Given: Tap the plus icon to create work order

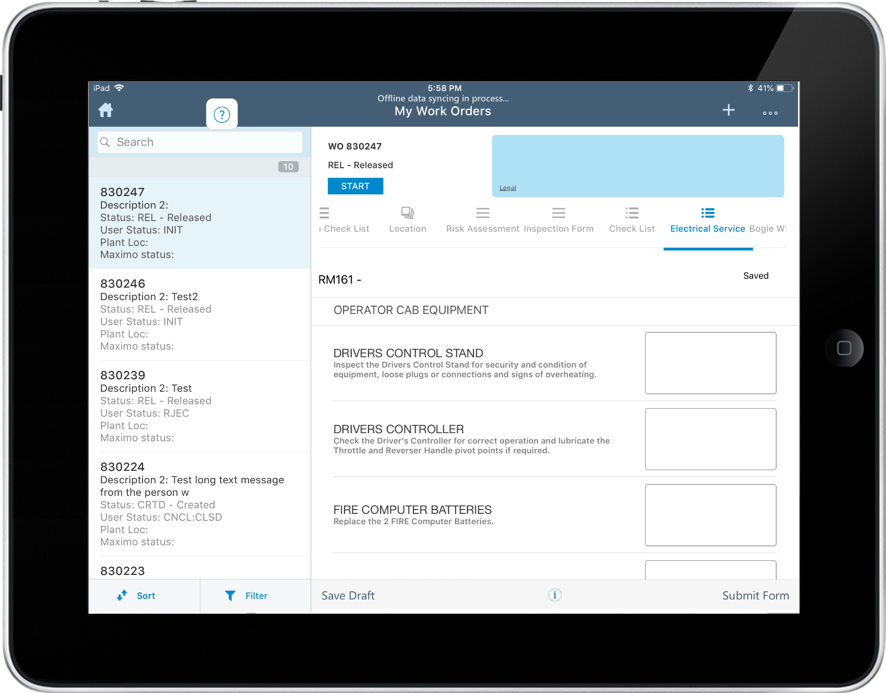Looking at the screenshot, I should coord(728,110).
